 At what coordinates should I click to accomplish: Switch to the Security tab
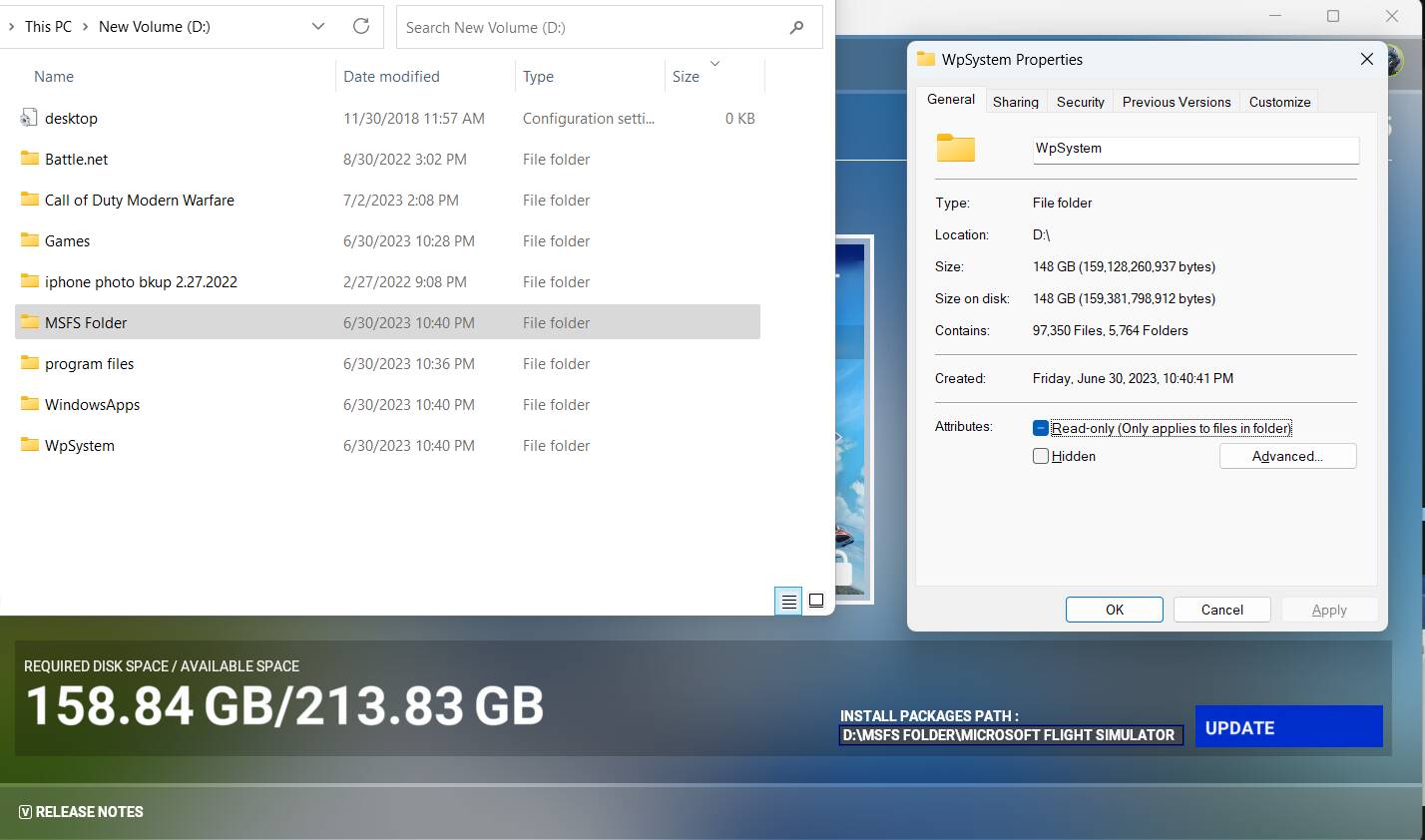click(1080, 102)
